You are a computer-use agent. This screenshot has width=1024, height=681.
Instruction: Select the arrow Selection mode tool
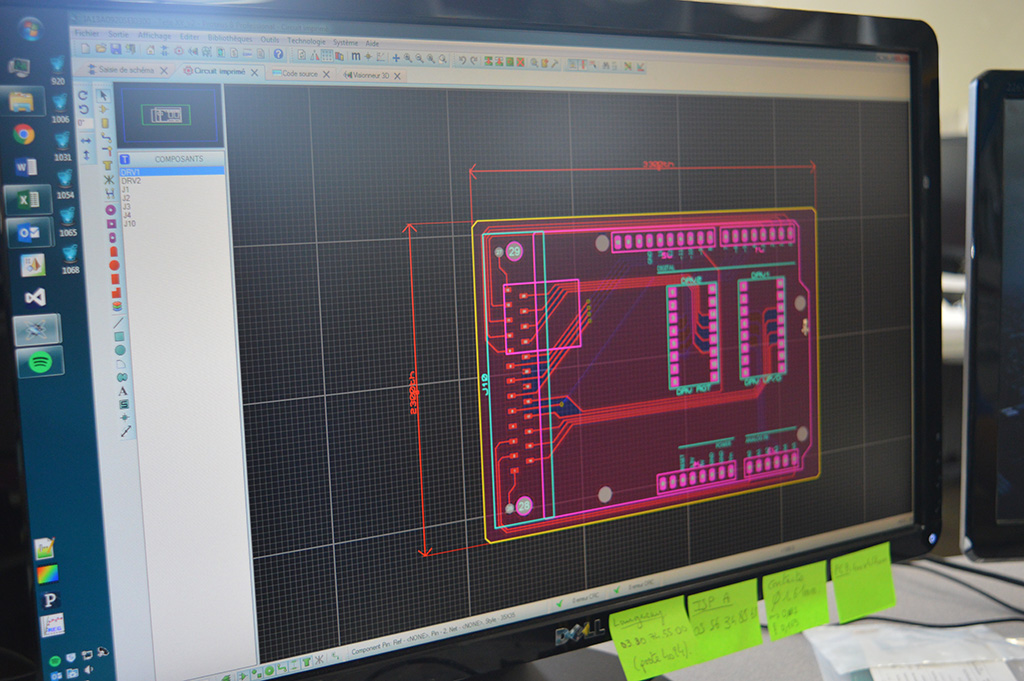click(x=104, y=95)
